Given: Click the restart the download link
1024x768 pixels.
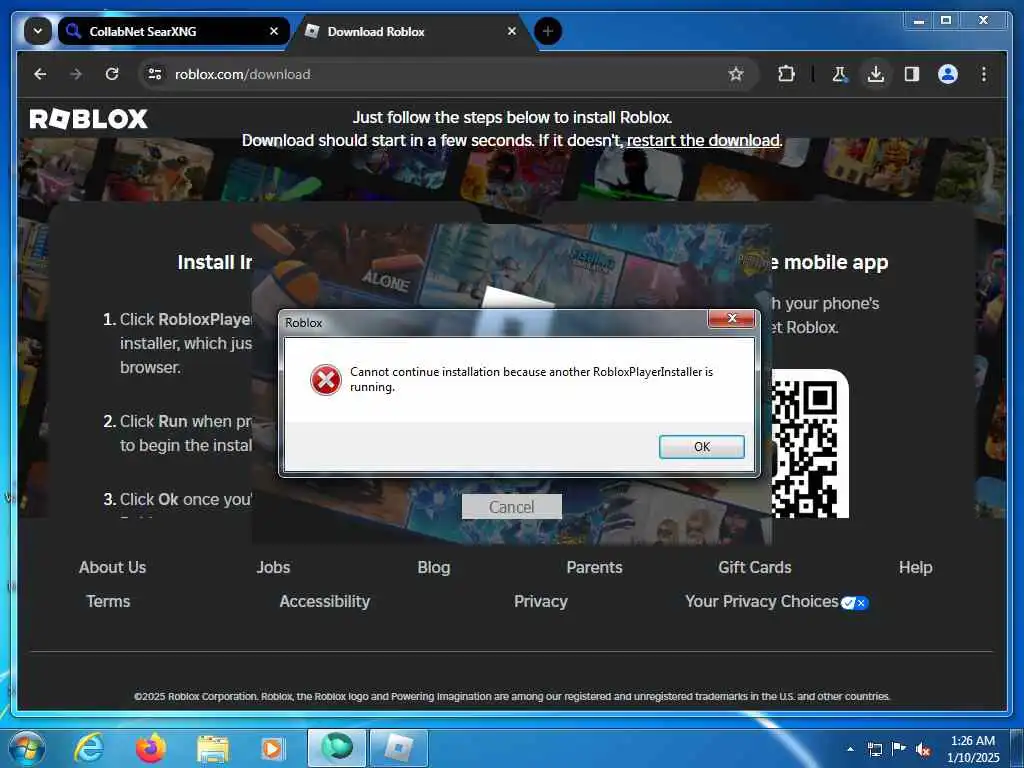Looking at the screenshot, I should pos(703,140).
